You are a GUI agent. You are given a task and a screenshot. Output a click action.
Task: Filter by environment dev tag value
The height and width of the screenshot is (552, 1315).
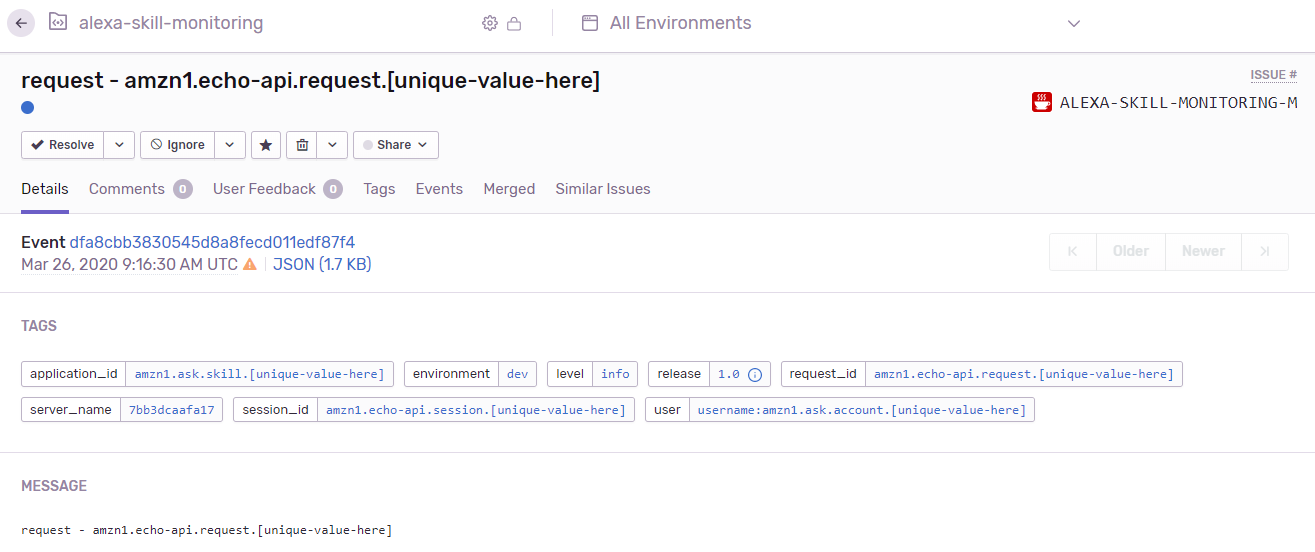[x=518, y=374]
